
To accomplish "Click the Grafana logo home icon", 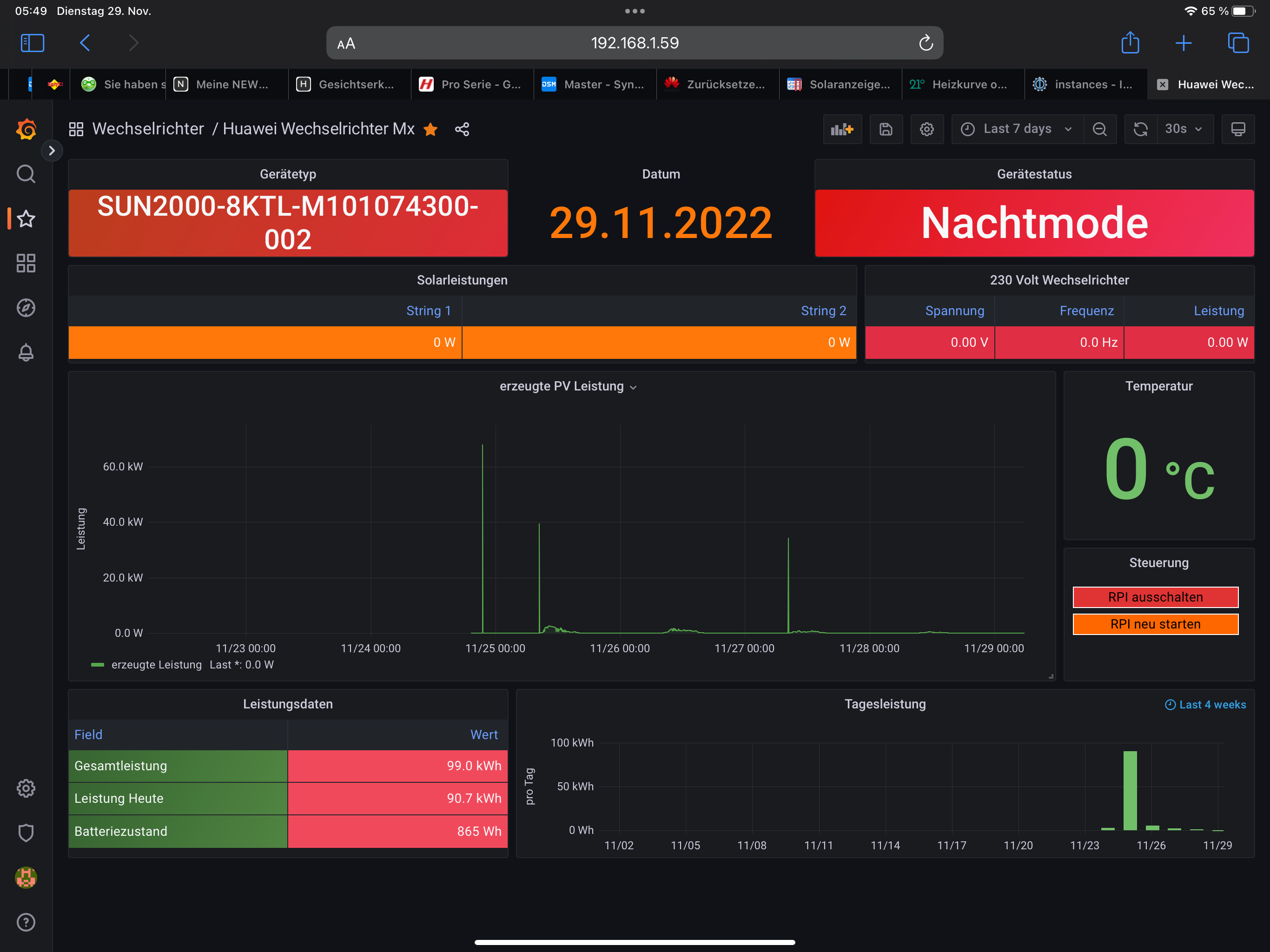I will tap(26, 129).
